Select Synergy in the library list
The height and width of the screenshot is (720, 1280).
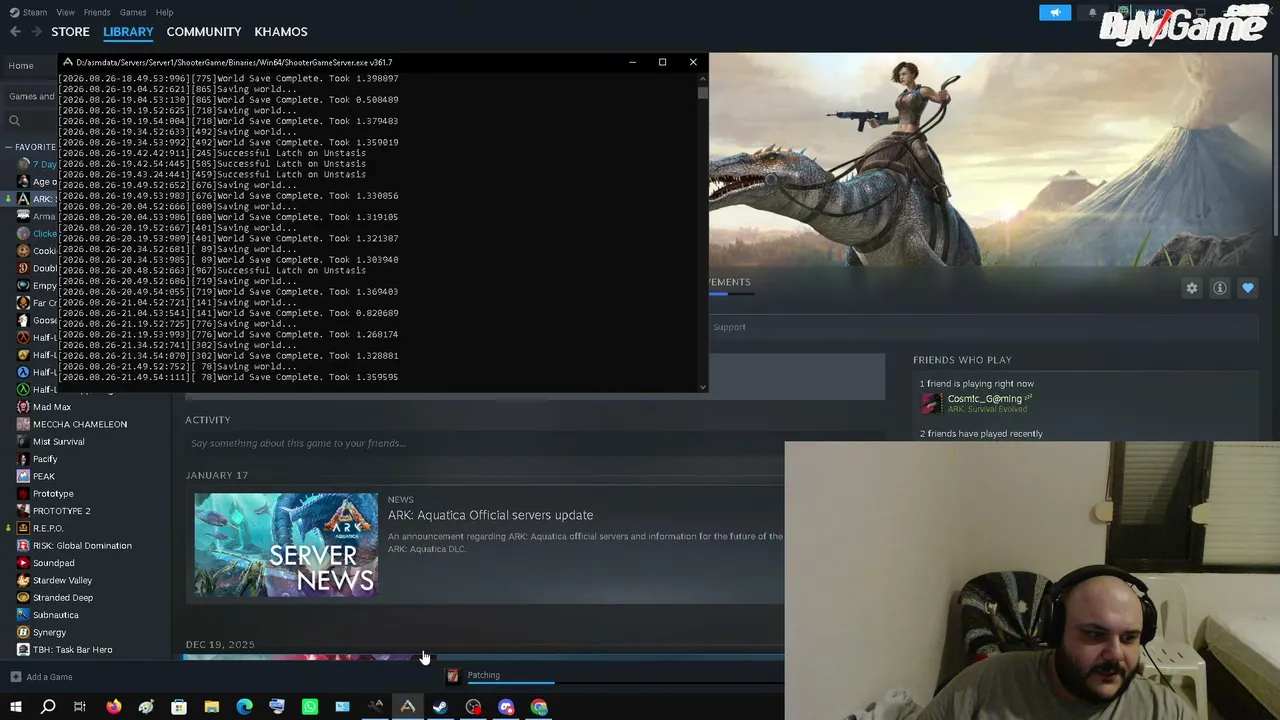pyautogui.click(x=49, y=632)
